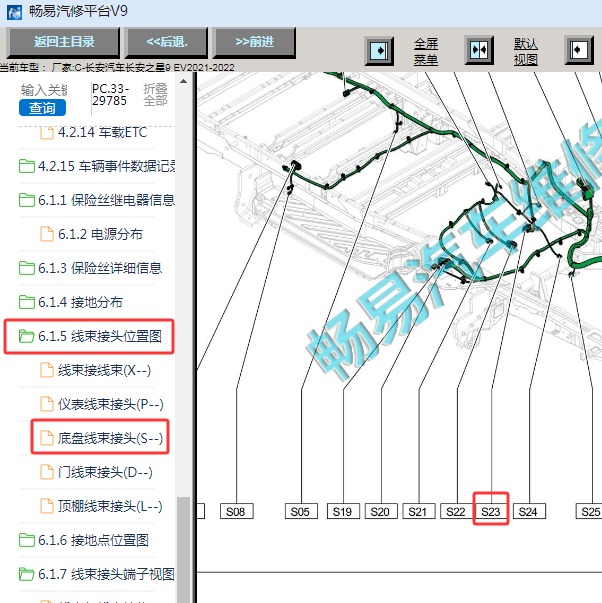Viewport: 602px width, 603px height.
Task: Focus the 输入关键 keyword input field
Action: (43, 90)
